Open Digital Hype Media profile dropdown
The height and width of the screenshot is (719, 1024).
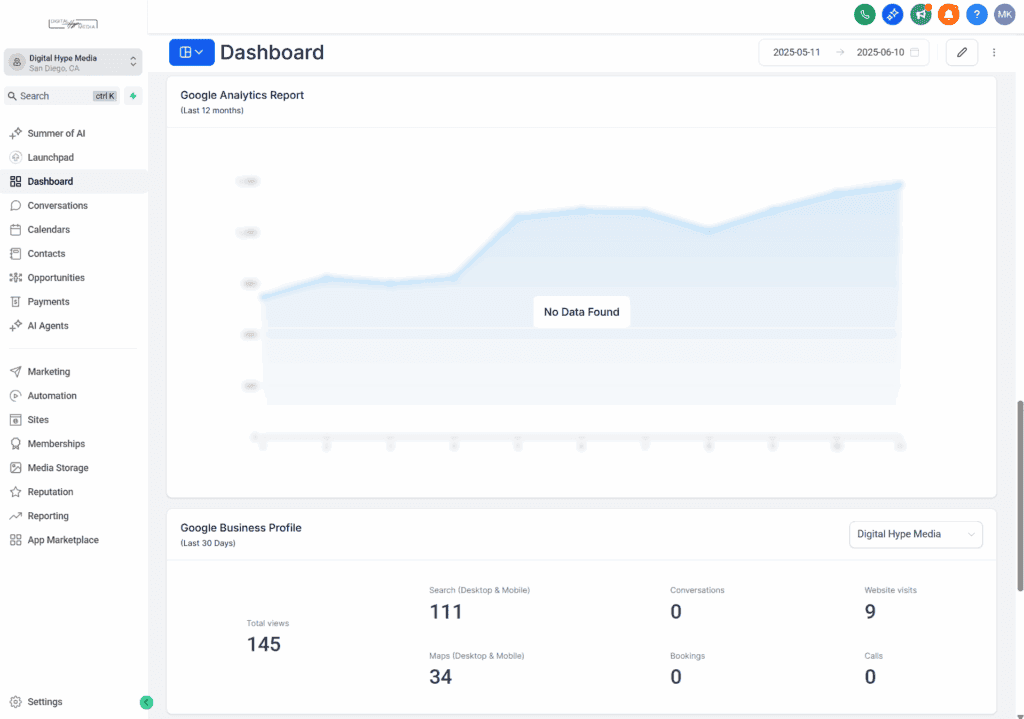[x=916, y=534]
